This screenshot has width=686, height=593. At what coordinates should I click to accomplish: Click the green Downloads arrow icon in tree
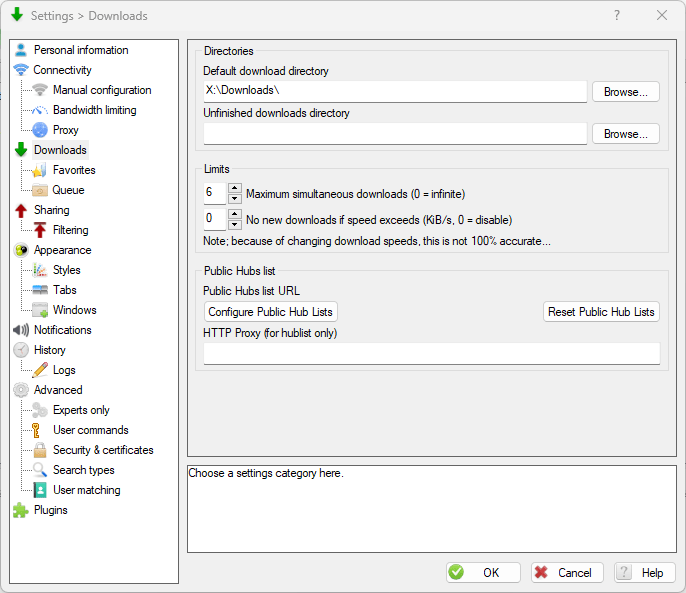coord(21,150)
